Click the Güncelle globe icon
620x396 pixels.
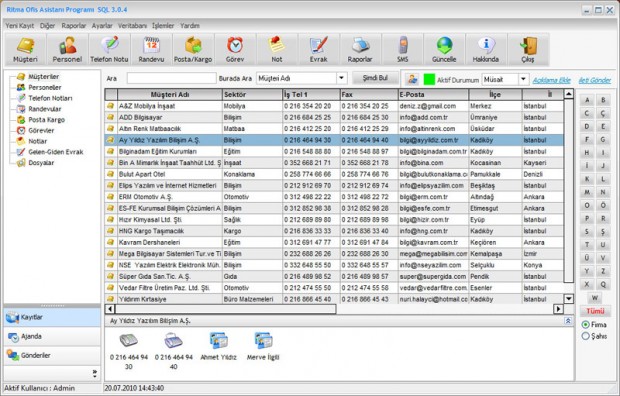[444, 49]
